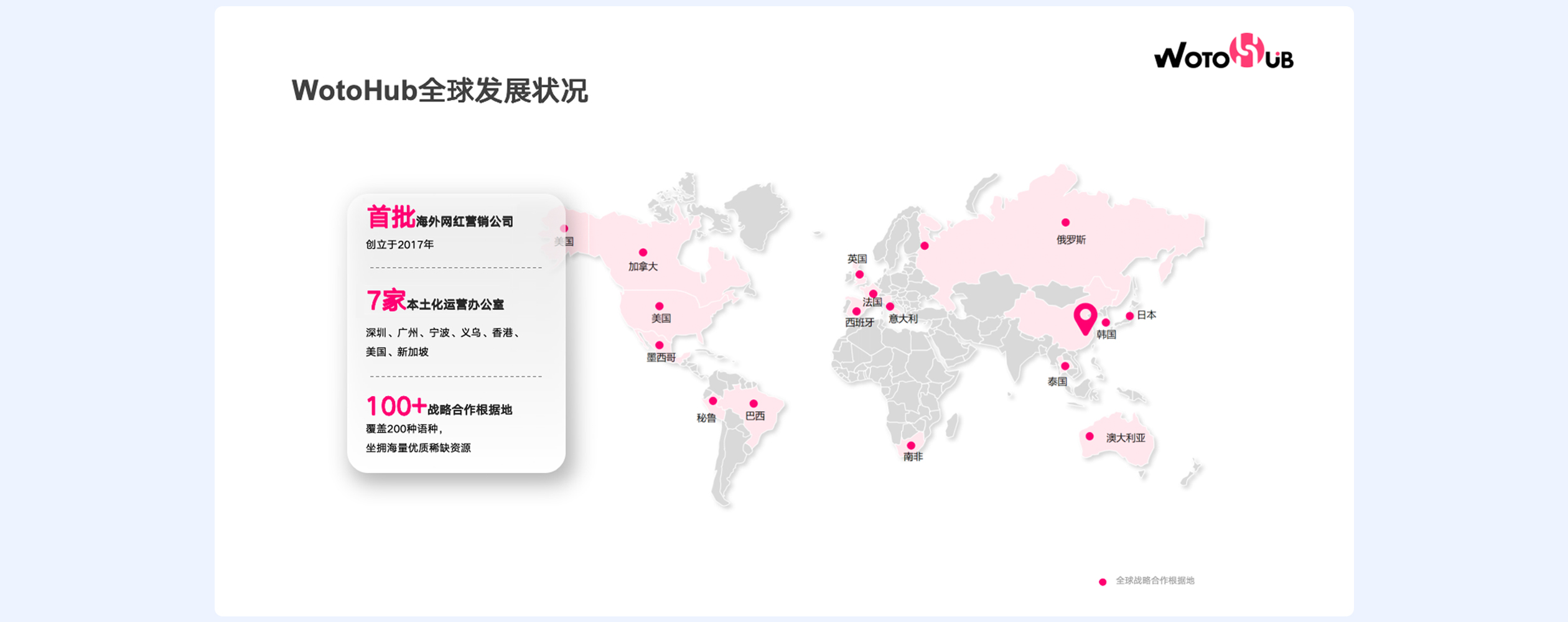The height and width of the screenshot is (622, 1568).
Task: Click the 秘鲁 map label
Action: click(706, 418)
